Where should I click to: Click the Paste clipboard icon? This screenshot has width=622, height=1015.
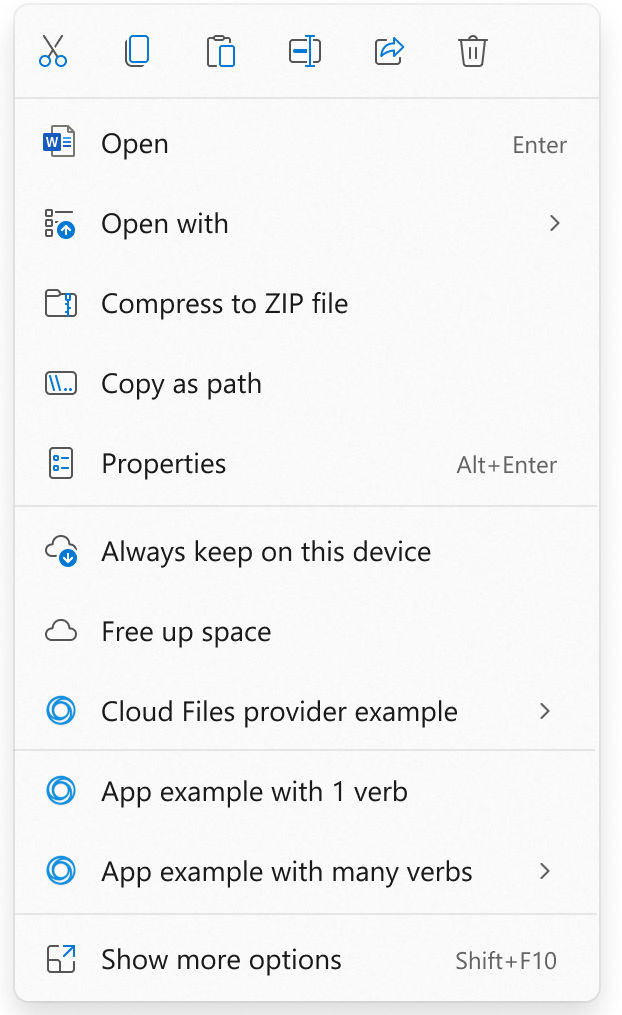[221, 51]
